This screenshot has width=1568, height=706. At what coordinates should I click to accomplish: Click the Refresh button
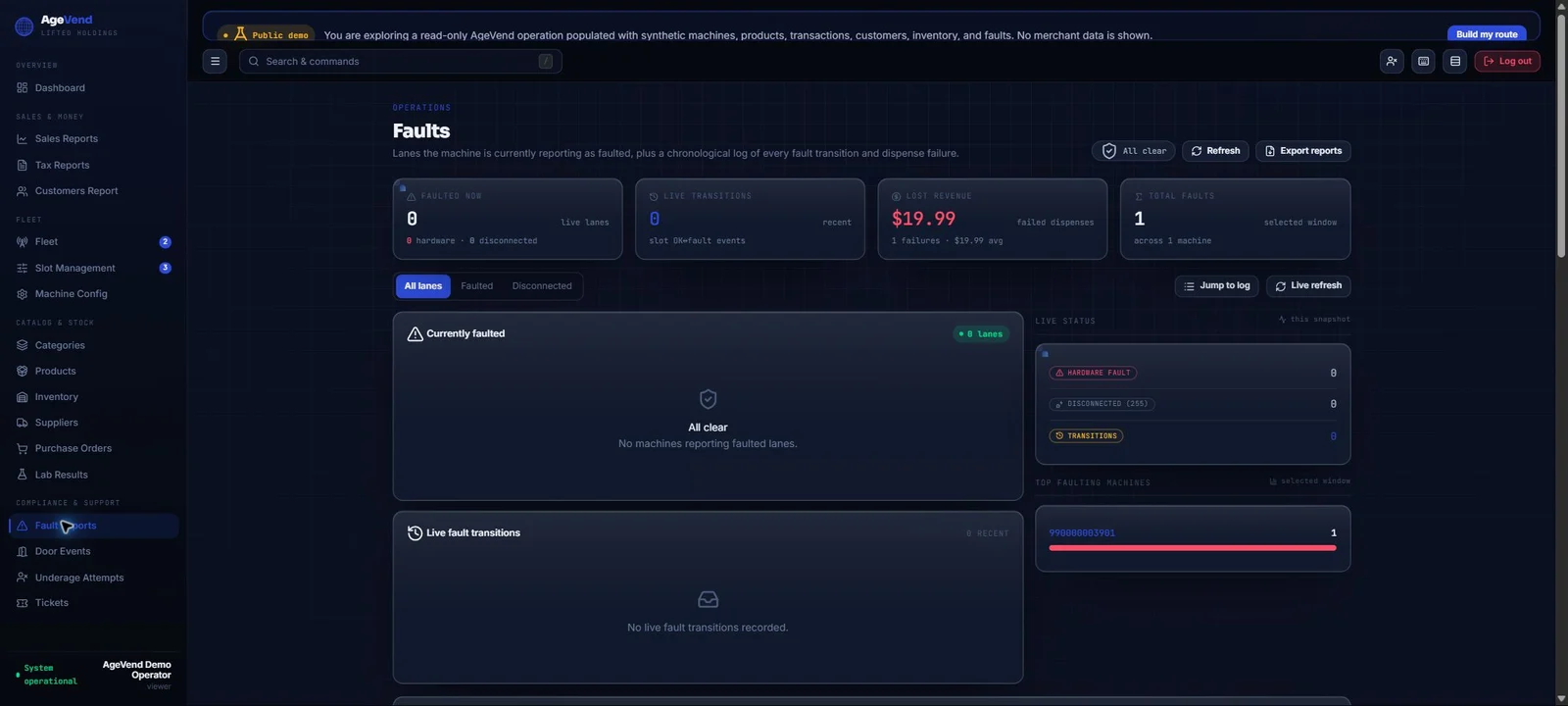(1215, 151)
